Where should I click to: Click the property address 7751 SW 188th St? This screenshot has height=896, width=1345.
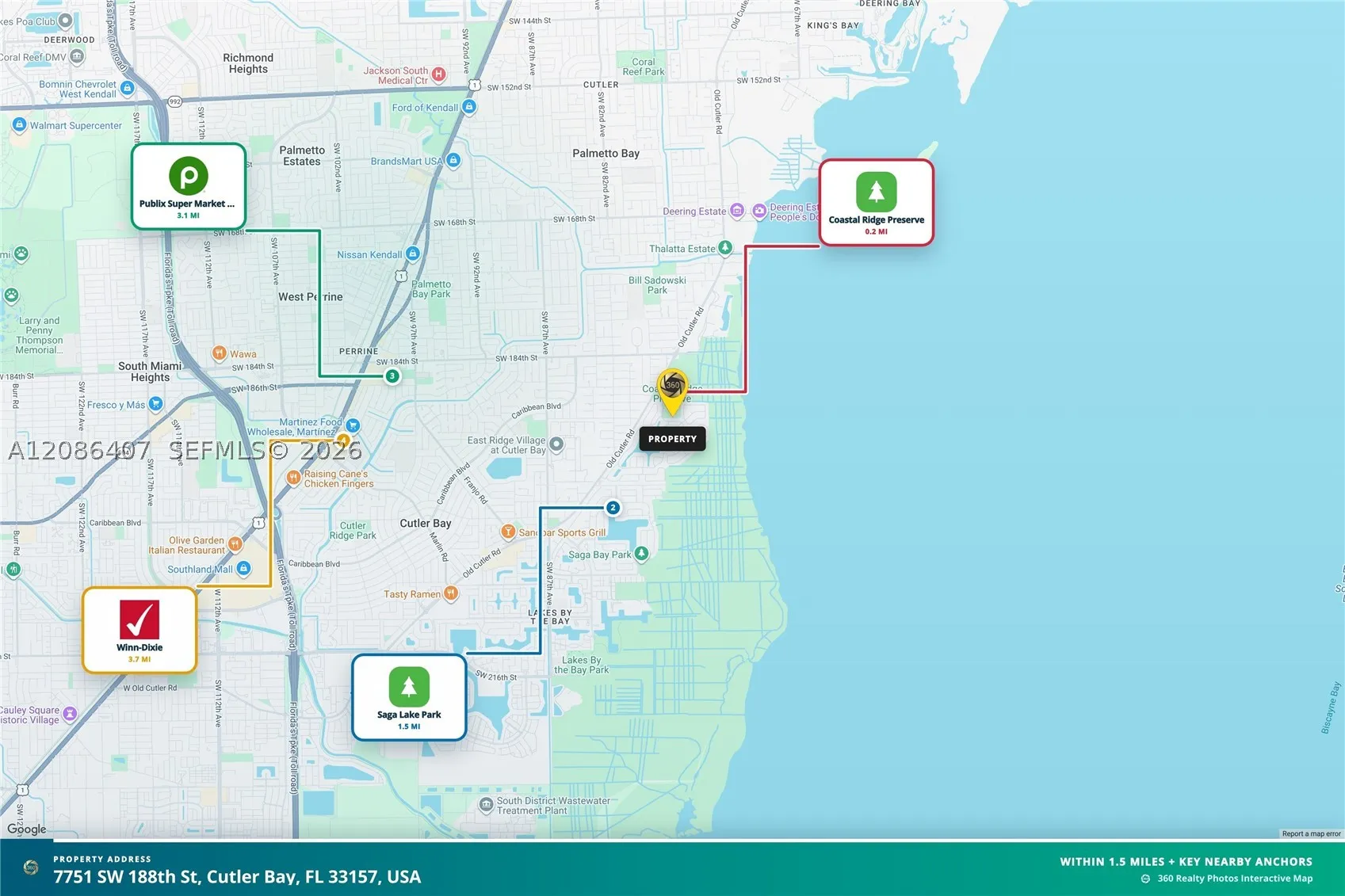[237, 877]
